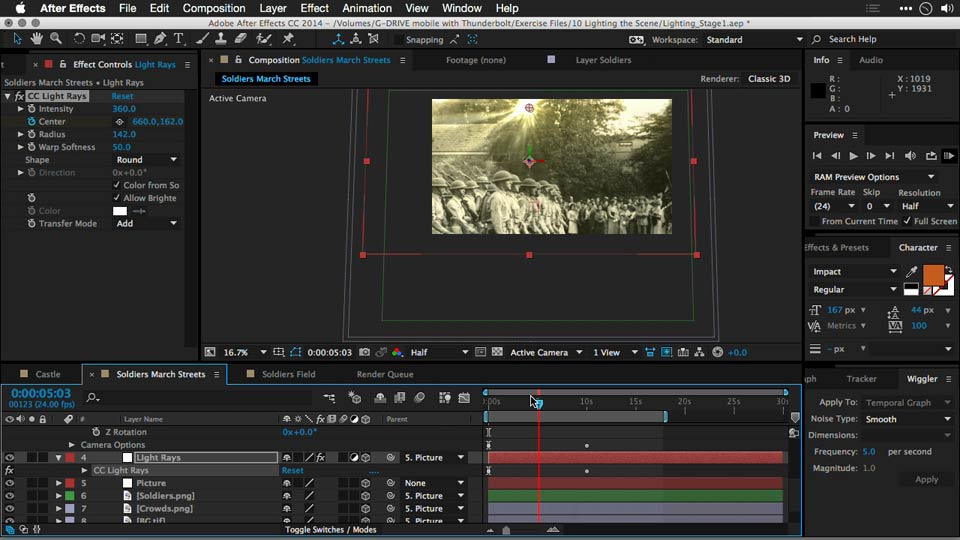Select the Roto Brush tool

264,39
